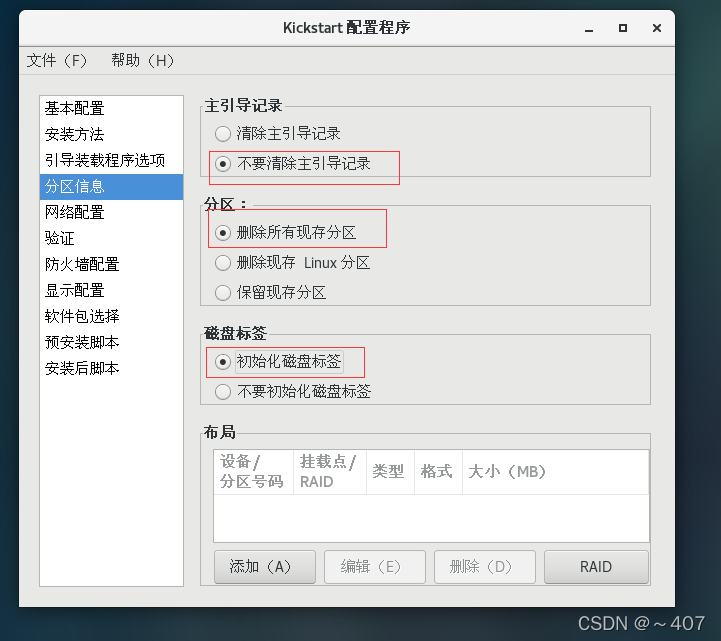Open 安装后脚本 section

point(111,368)
